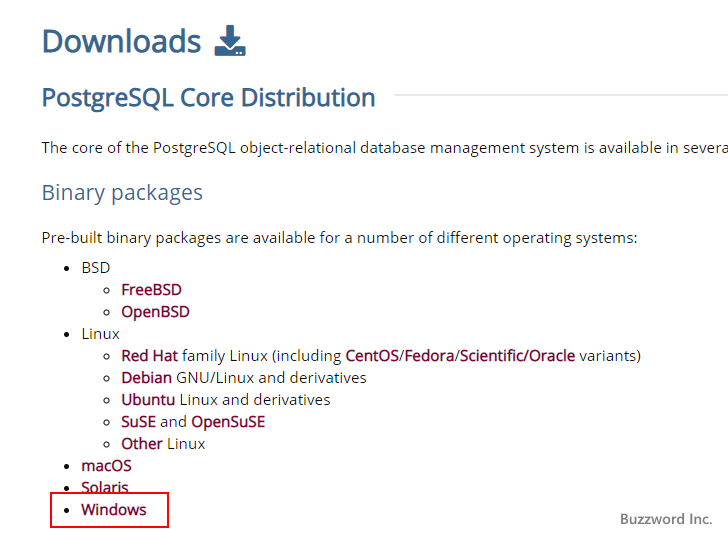The width and height of the screenshot is (728, 538).
Task: Follow the Debian link
Action: click(x=147, y=378)
